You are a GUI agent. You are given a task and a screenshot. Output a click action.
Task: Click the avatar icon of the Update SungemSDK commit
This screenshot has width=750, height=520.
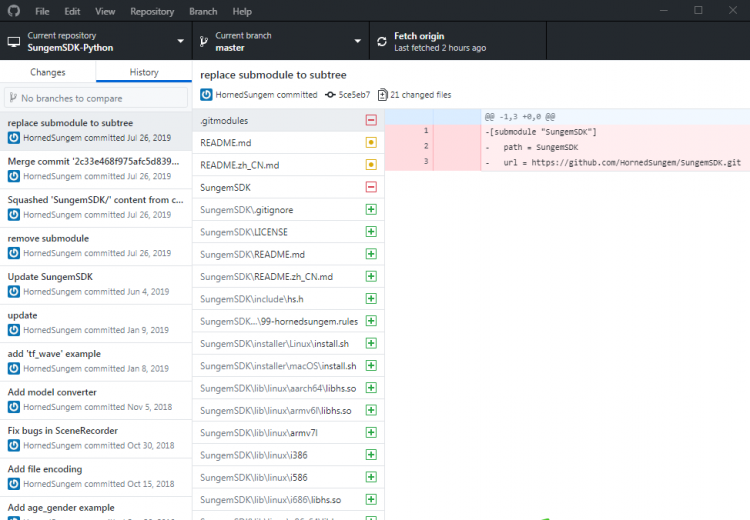[14, 291]
